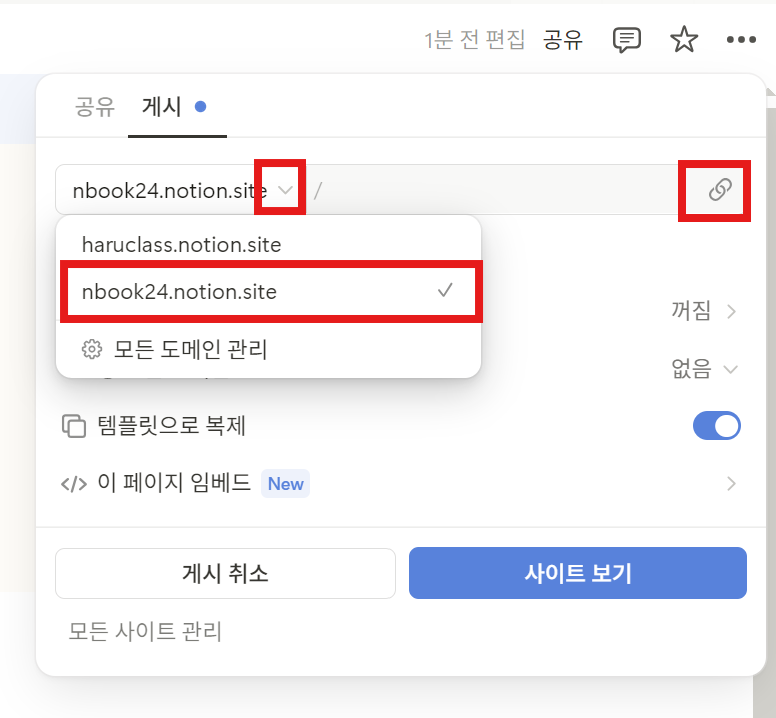The height and width of the screenshot is (718, 776).
Task: Click the gear icon for domain management
Action: [x=92, y=349]
